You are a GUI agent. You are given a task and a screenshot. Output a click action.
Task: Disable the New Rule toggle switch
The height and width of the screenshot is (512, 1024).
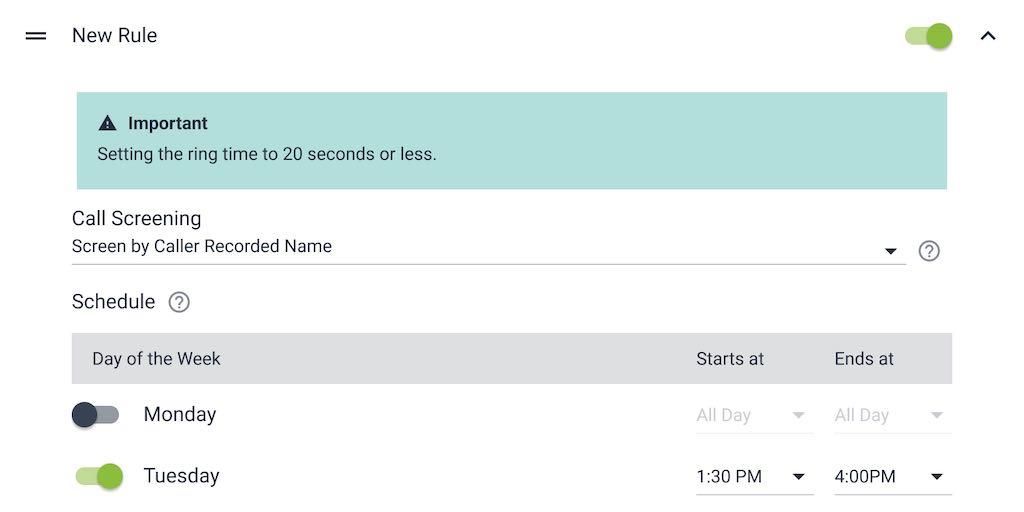pos(928,36)
